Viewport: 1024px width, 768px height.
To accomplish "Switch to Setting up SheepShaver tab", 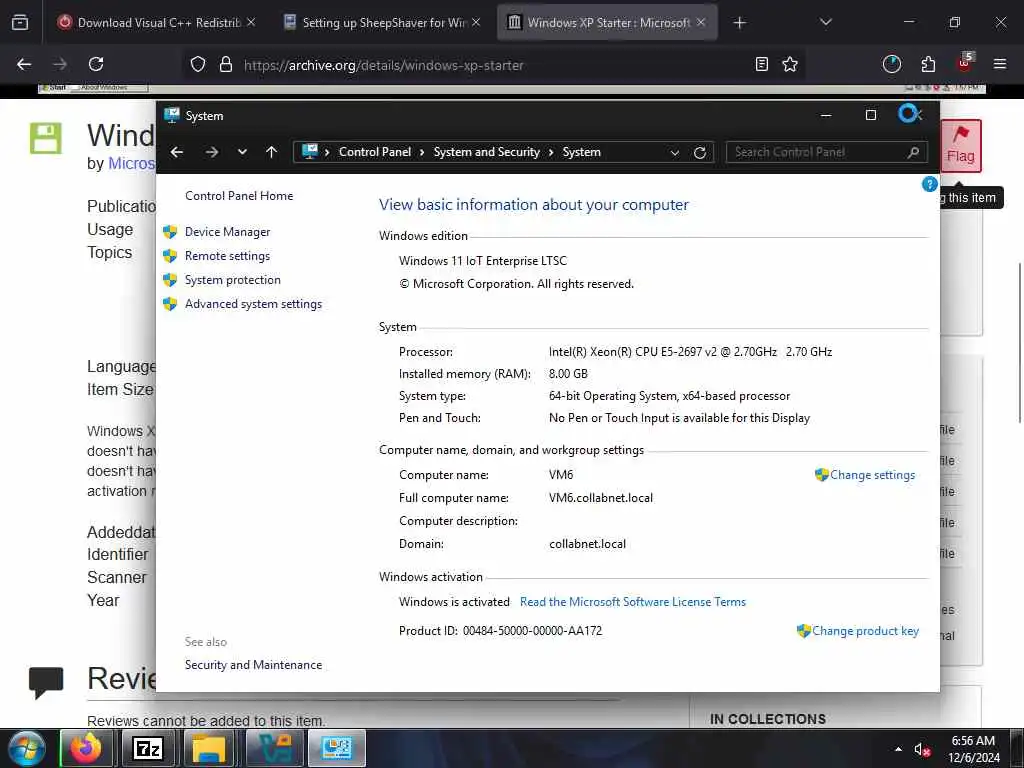I will [x=384, y=23].
